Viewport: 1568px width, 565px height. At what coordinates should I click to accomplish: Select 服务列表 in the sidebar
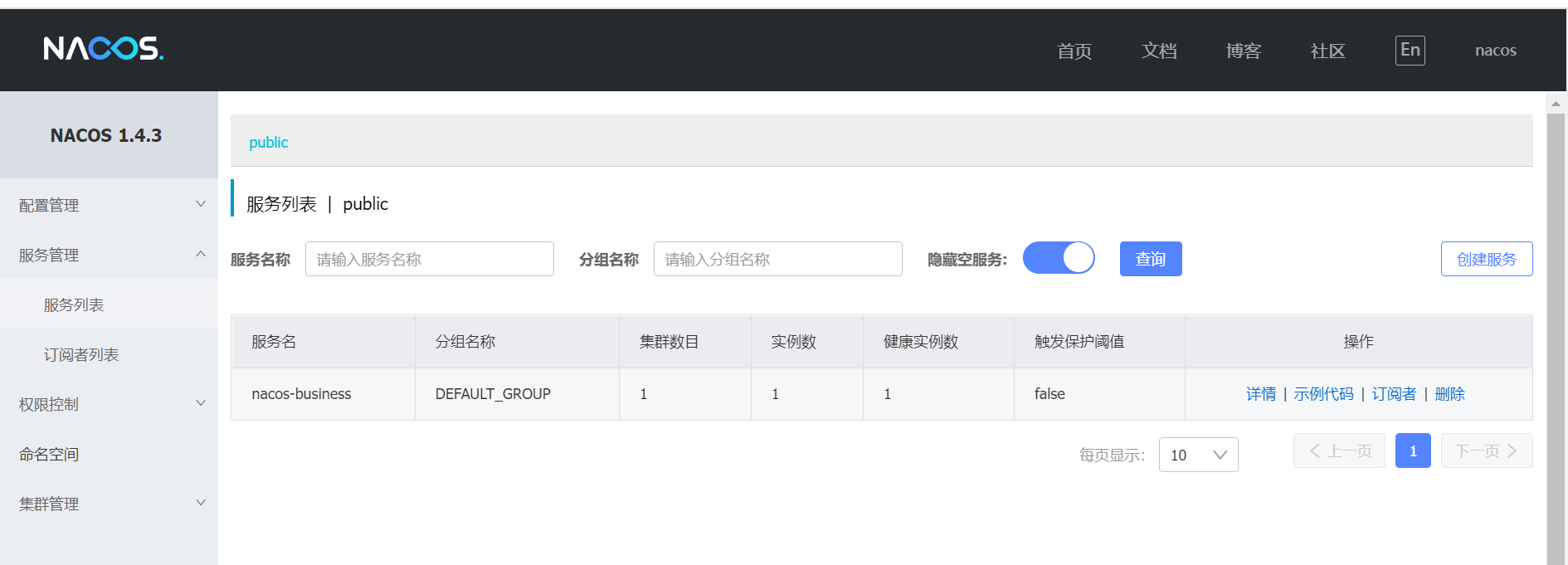(74, 304)
